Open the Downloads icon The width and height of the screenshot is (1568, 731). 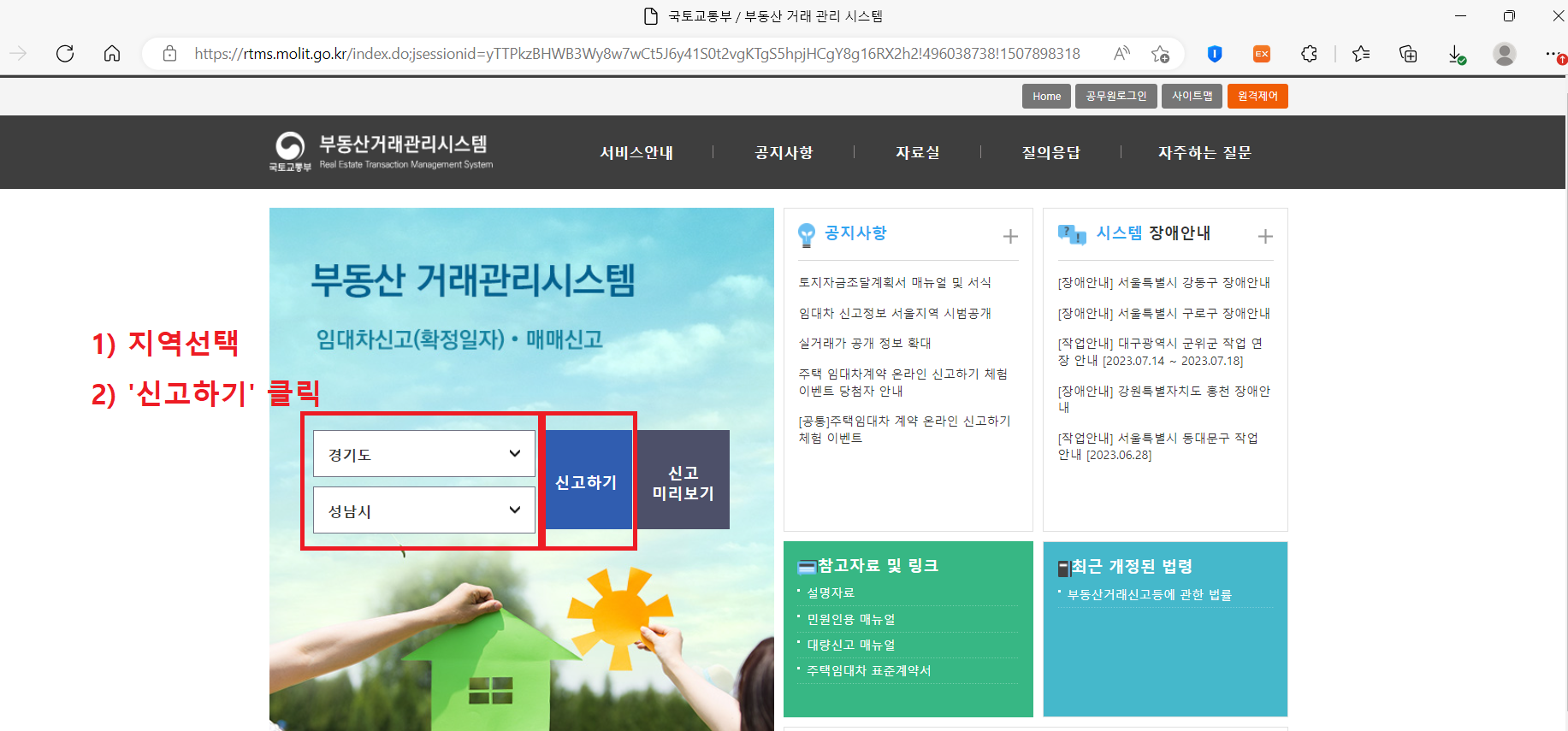(x=1456, y=55)
